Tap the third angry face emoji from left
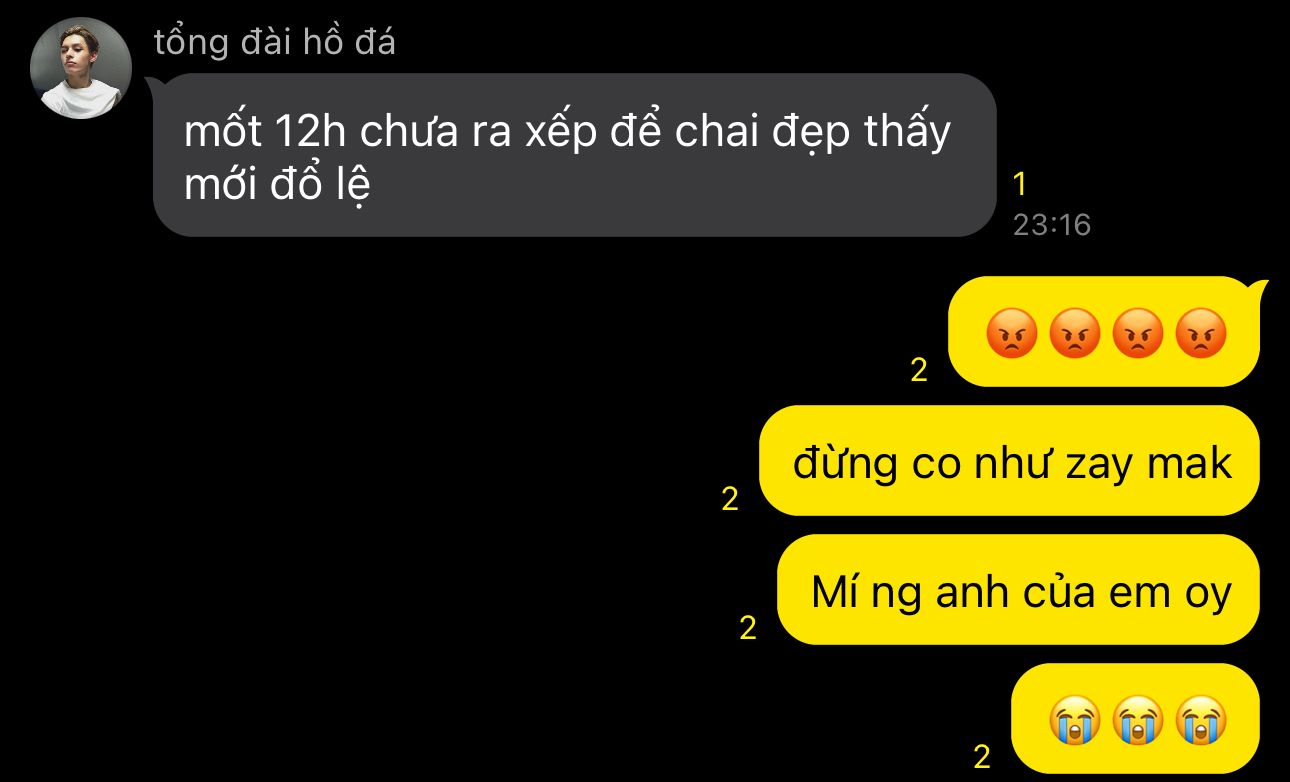 tap(1138, 334)
